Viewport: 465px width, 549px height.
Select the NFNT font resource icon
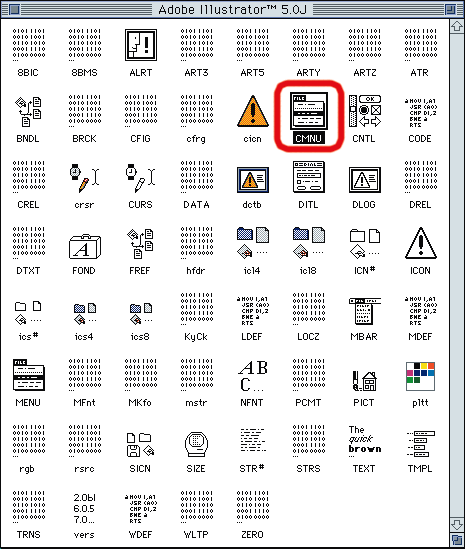point(253,376)
